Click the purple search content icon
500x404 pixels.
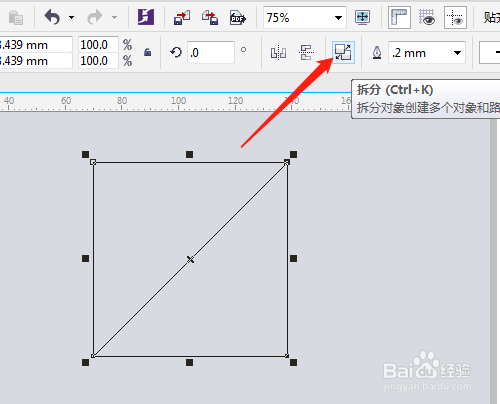pos(146,17)
